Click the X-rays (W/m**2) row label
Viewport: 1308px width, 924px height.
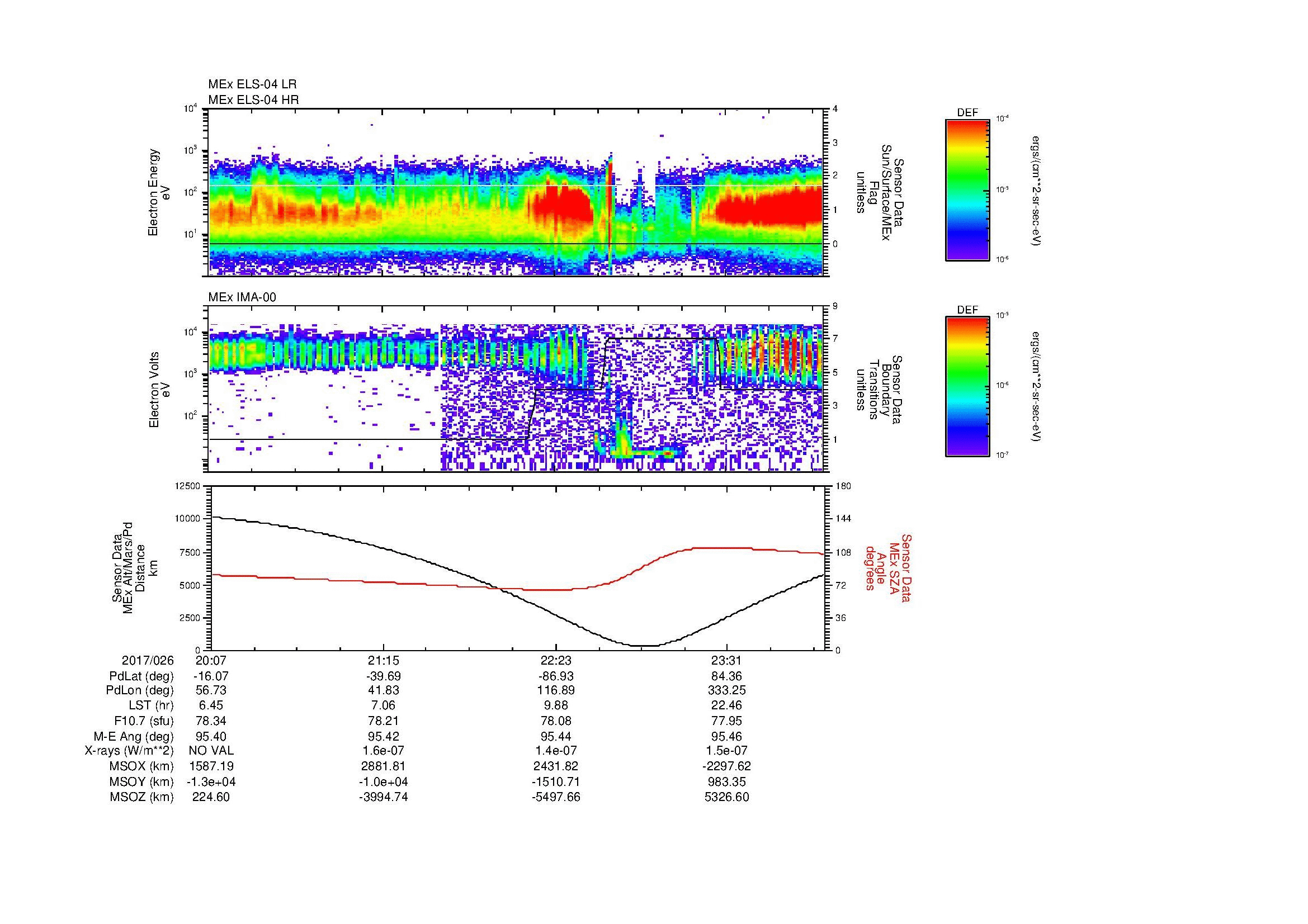pos(129,751)
